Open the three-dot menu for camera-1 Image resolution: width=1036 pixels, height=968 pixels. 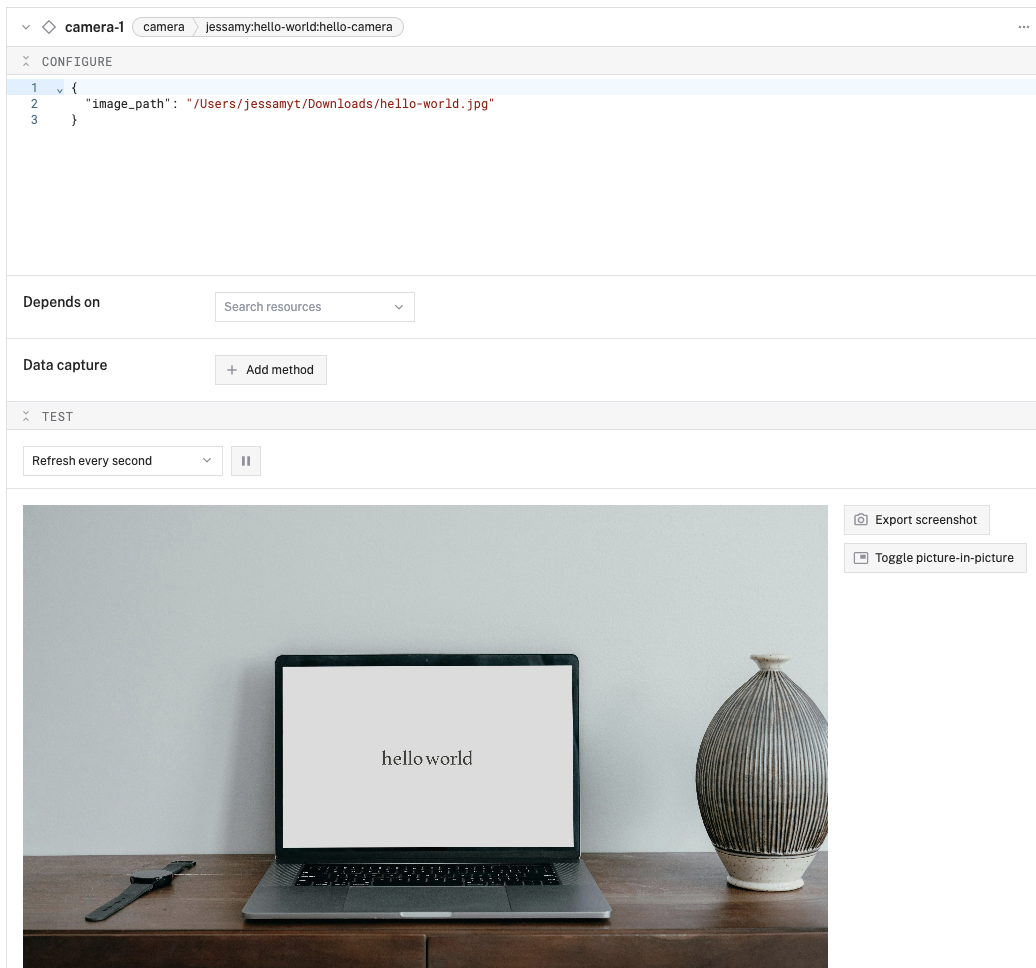1023,27
